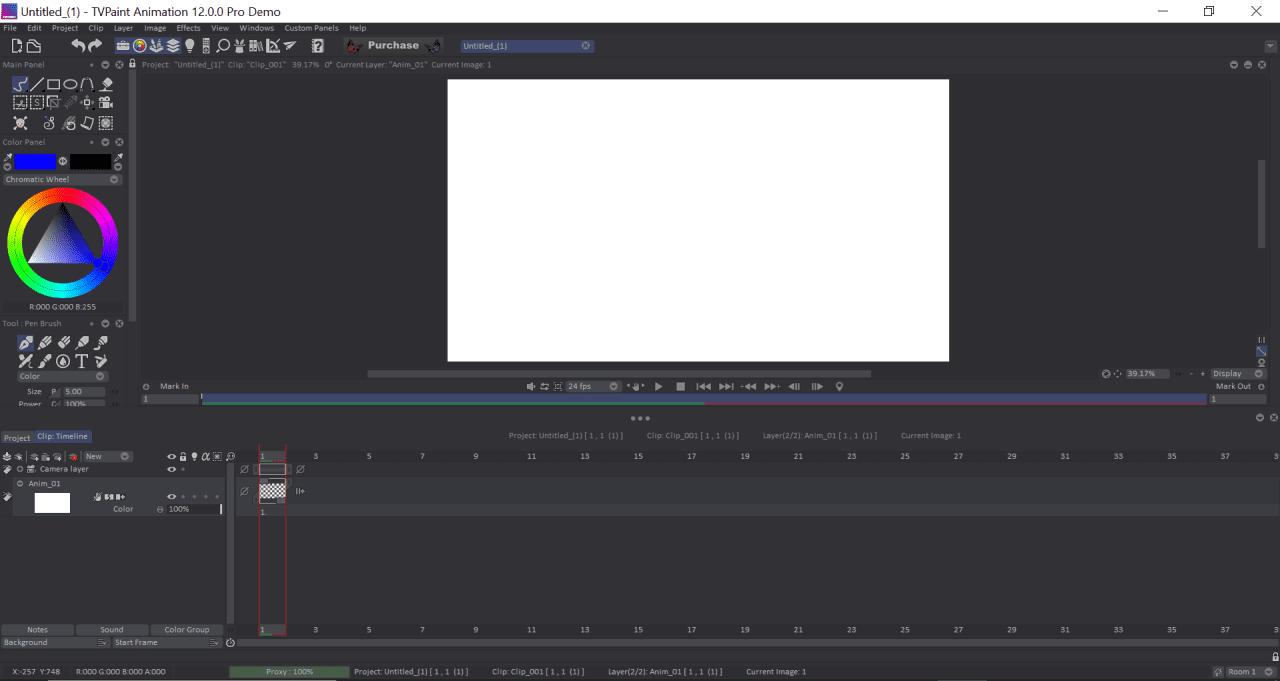1280x681 pixels.
Task: Toggle visibility of the Anim_01 layer
Action: pyautogui.click(x=171, y=496)
